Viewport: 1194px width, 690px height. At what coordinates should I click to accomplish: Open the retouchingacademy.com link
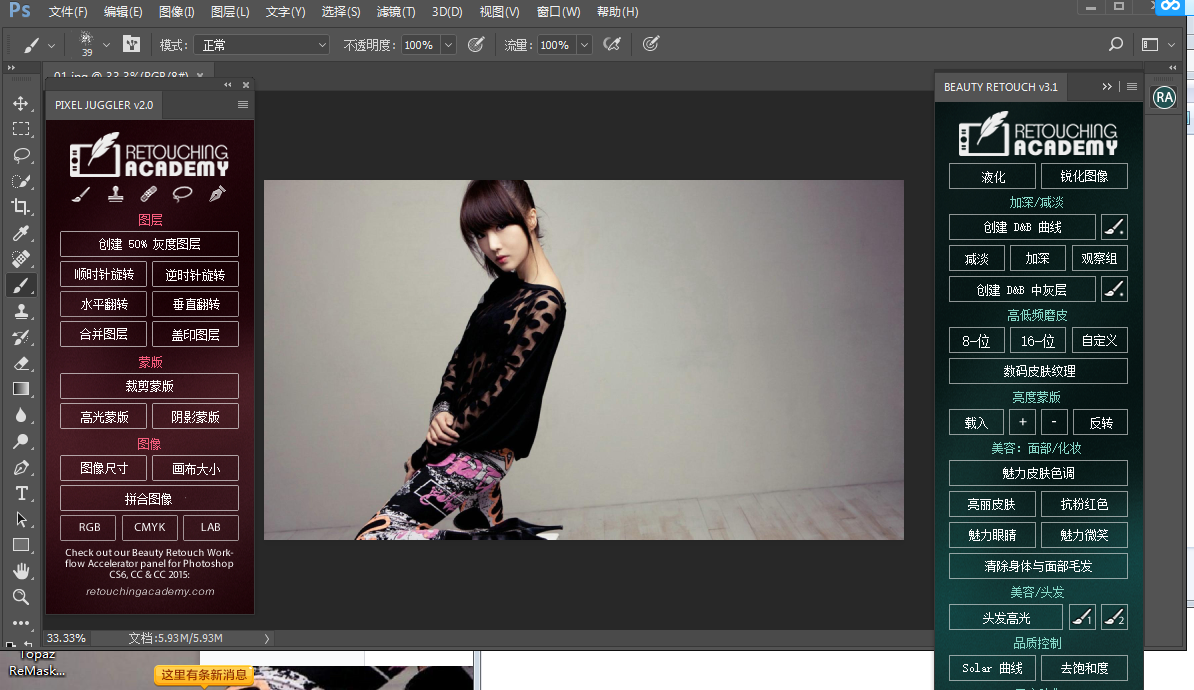[150, 591]
